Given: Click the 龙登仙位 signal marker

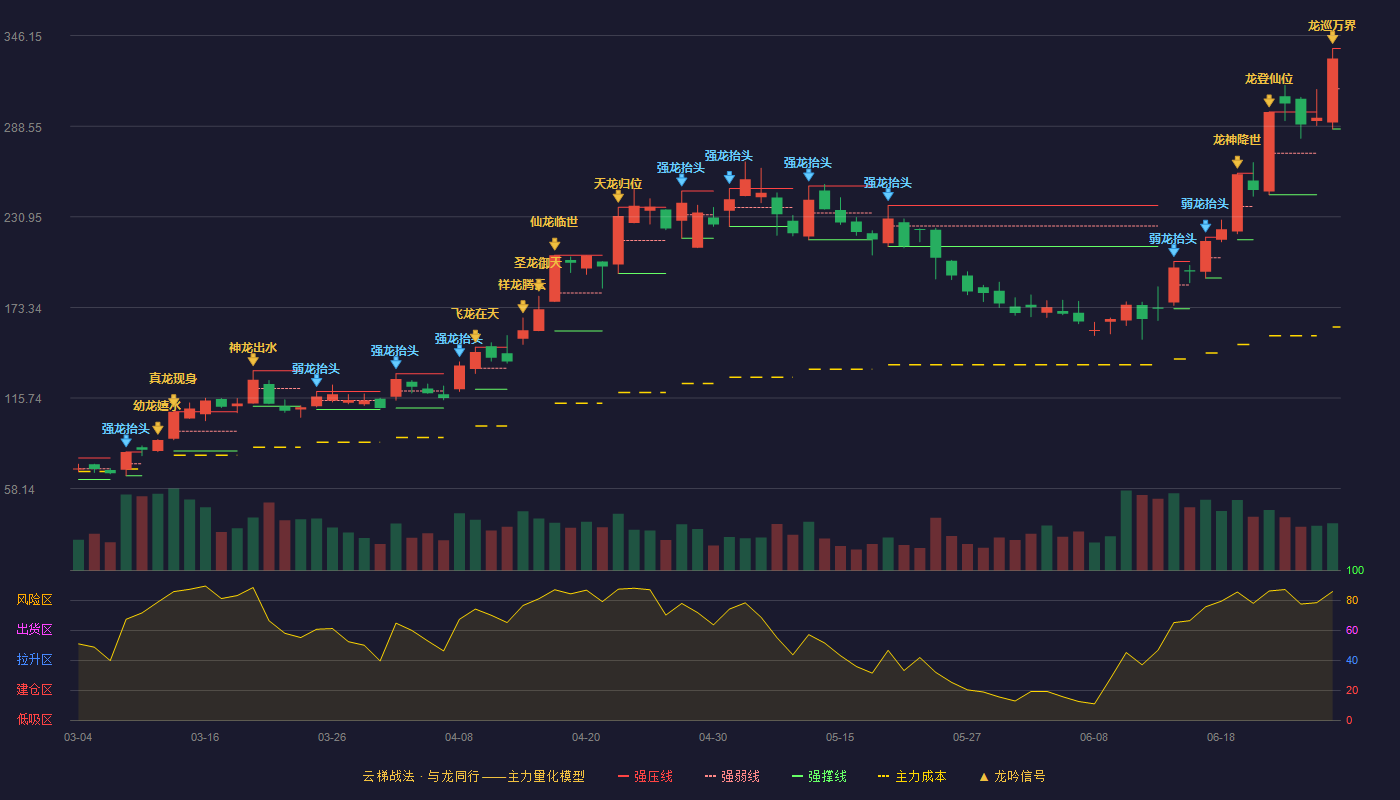Looking at the screenshot, I should [1269, 101].
